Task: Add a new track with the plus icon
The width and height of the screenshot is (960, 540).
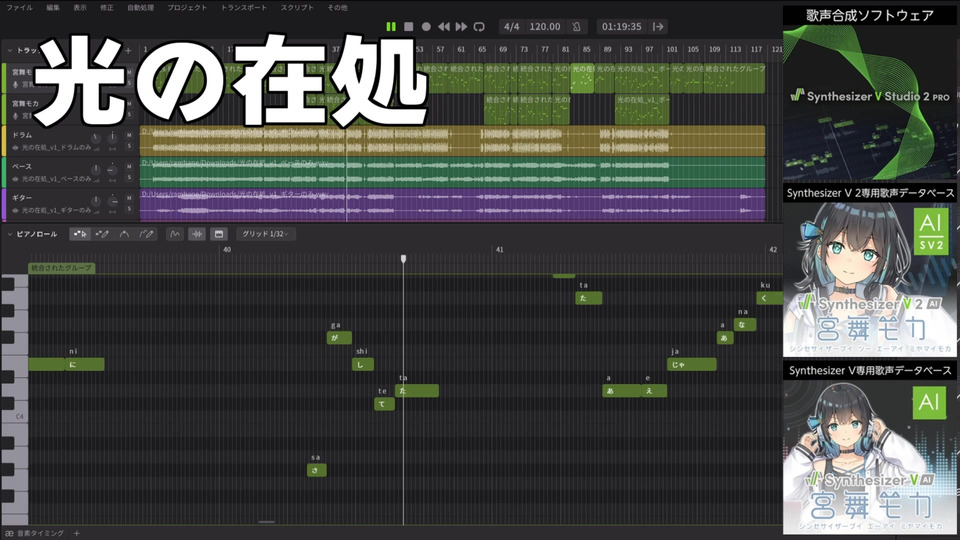Action: pos(129,50)
